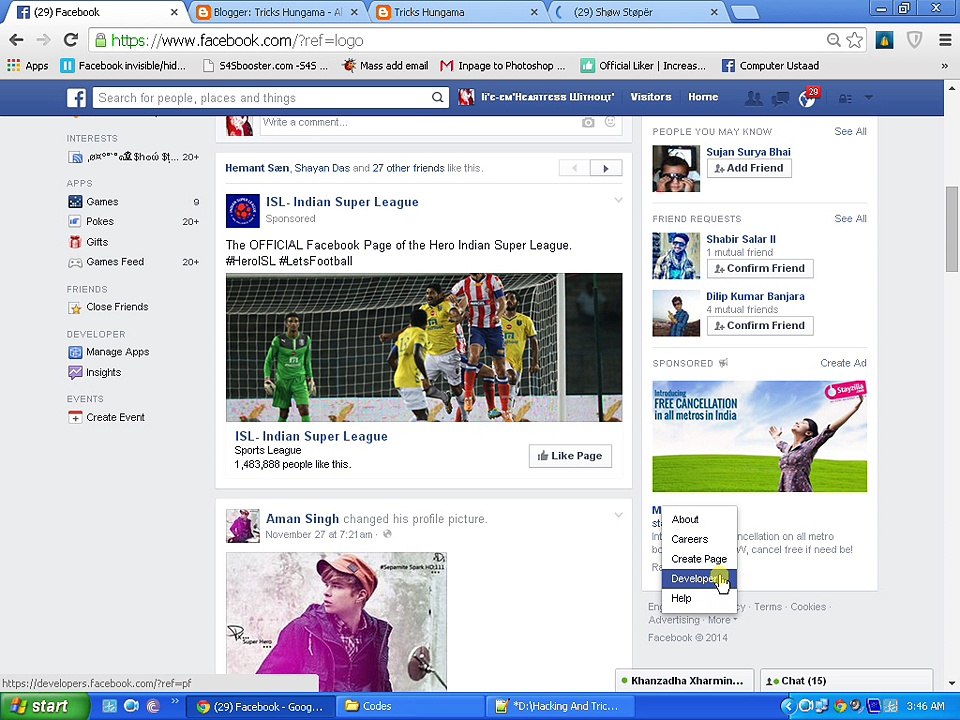Open notifications globe with 29 badge

click(808, 98)
